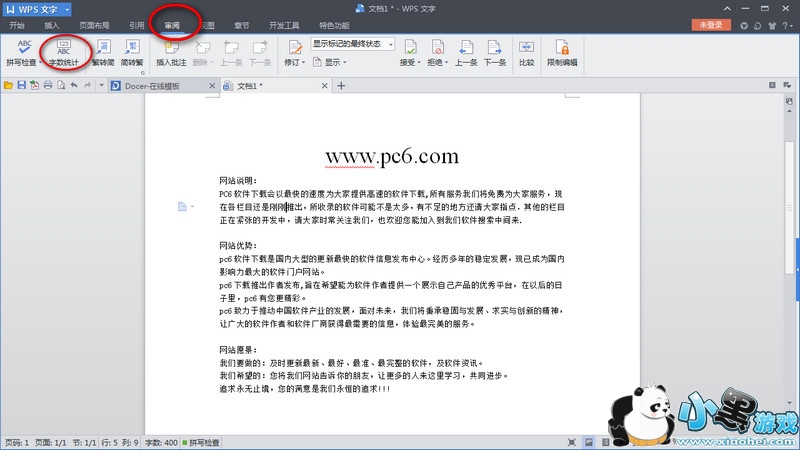Screen dimensions: 800x450
Task: Expand the 拼写检查 dropdown arrow
Action: pyautogui.click(x=40, y=62)
